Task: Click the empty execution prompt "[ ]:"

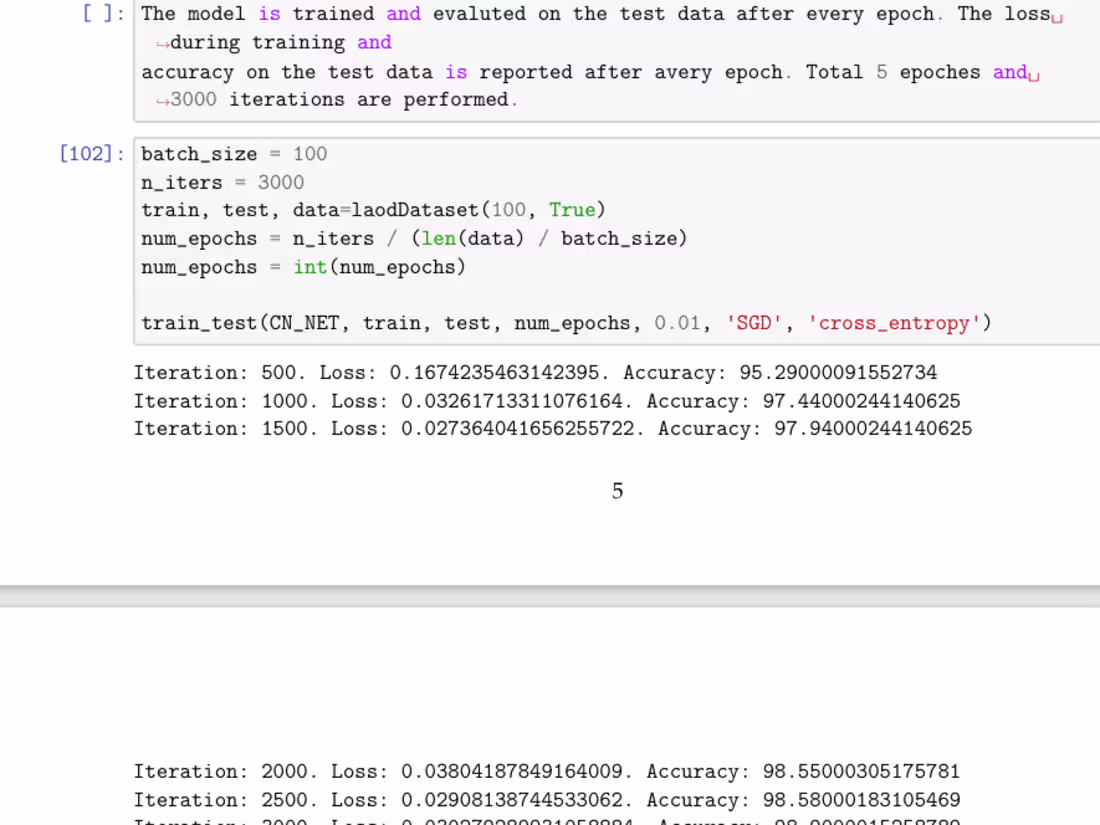Action: point(101,14)
